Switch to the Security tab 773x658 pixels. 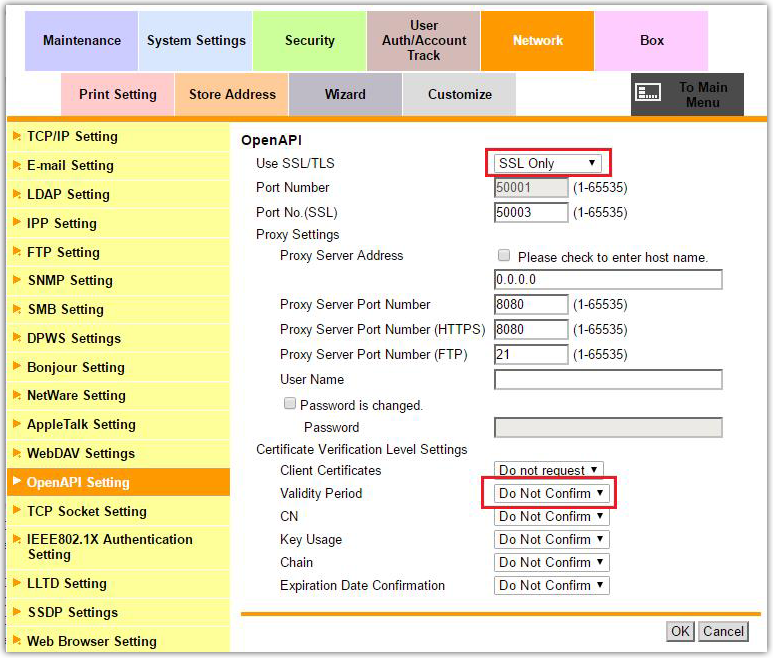coord(309,41)
